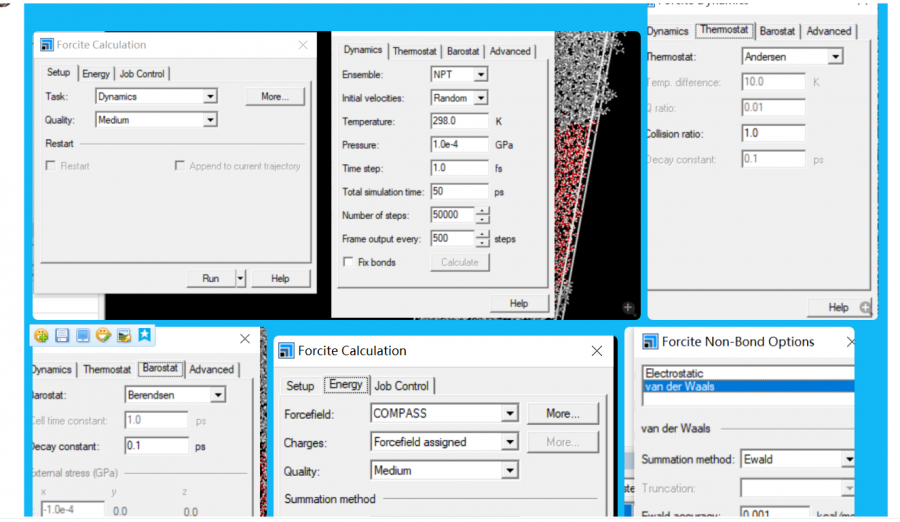Click the More... button next to Forcefield

pos(562,413)
